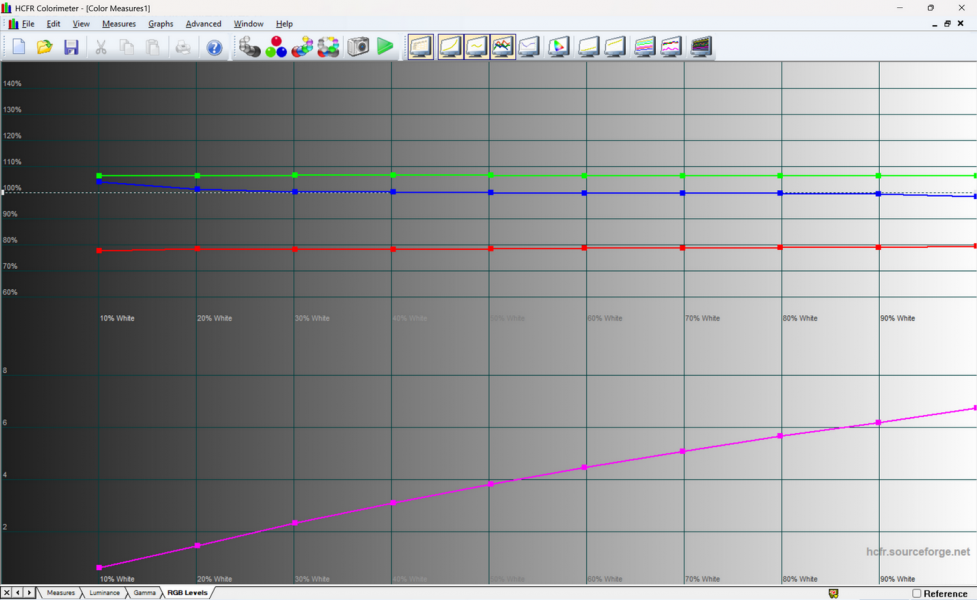
Task: Open the Advanced menu
Action: pyautogui.click(x=203, y=24)
